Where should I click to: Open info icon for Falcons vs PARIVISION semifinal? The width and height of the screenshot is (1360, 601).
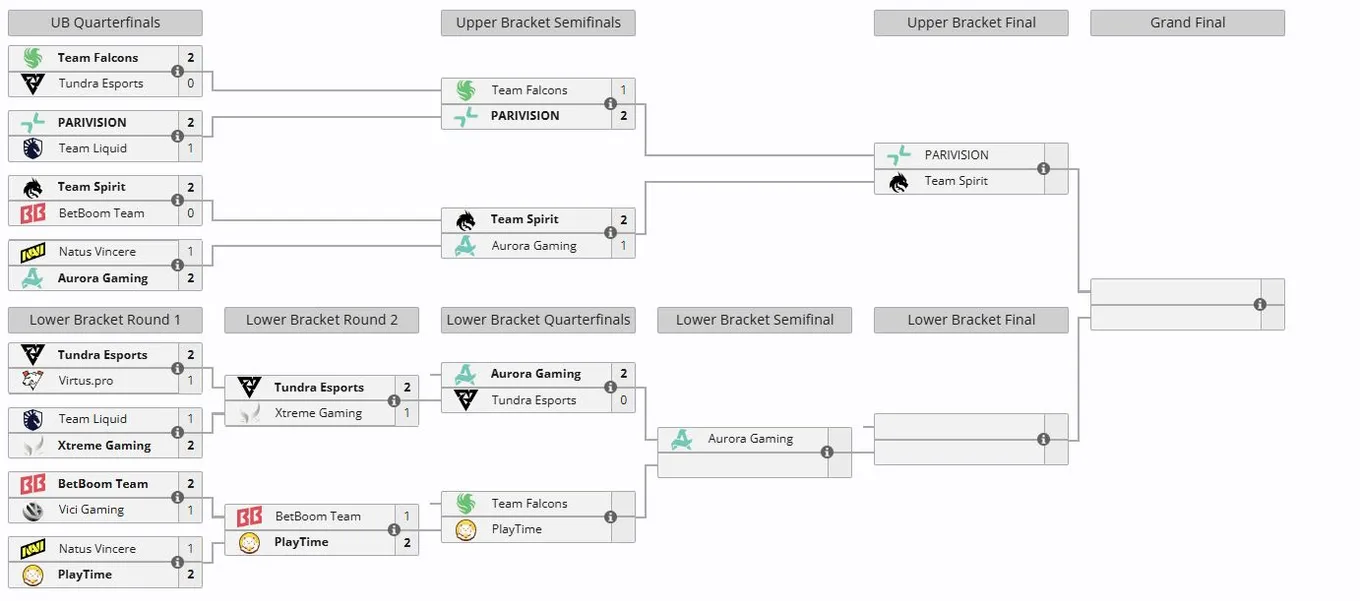[610, 103]
